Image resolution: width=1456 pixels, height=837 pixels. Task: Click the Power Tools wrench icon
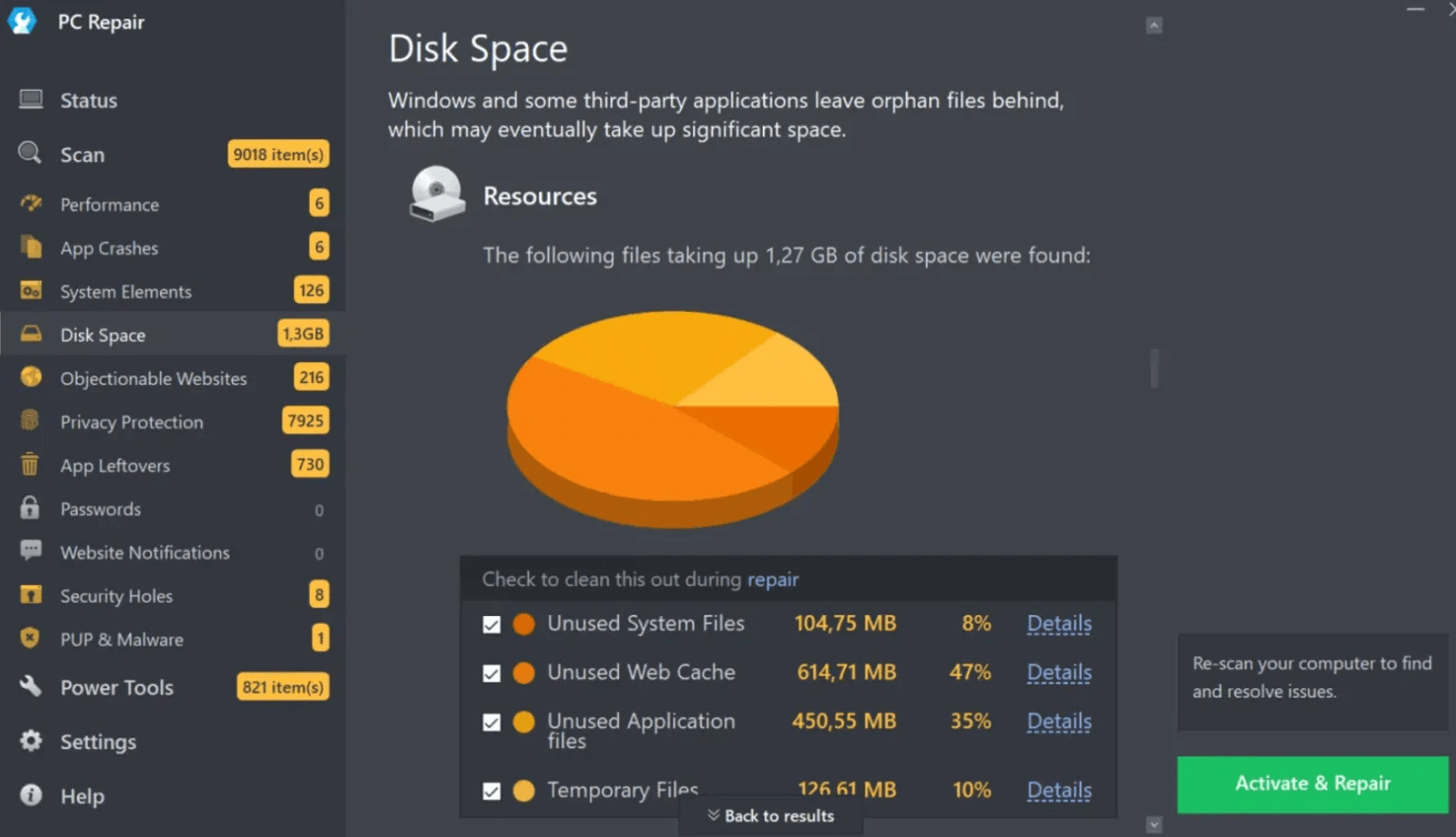31,686
